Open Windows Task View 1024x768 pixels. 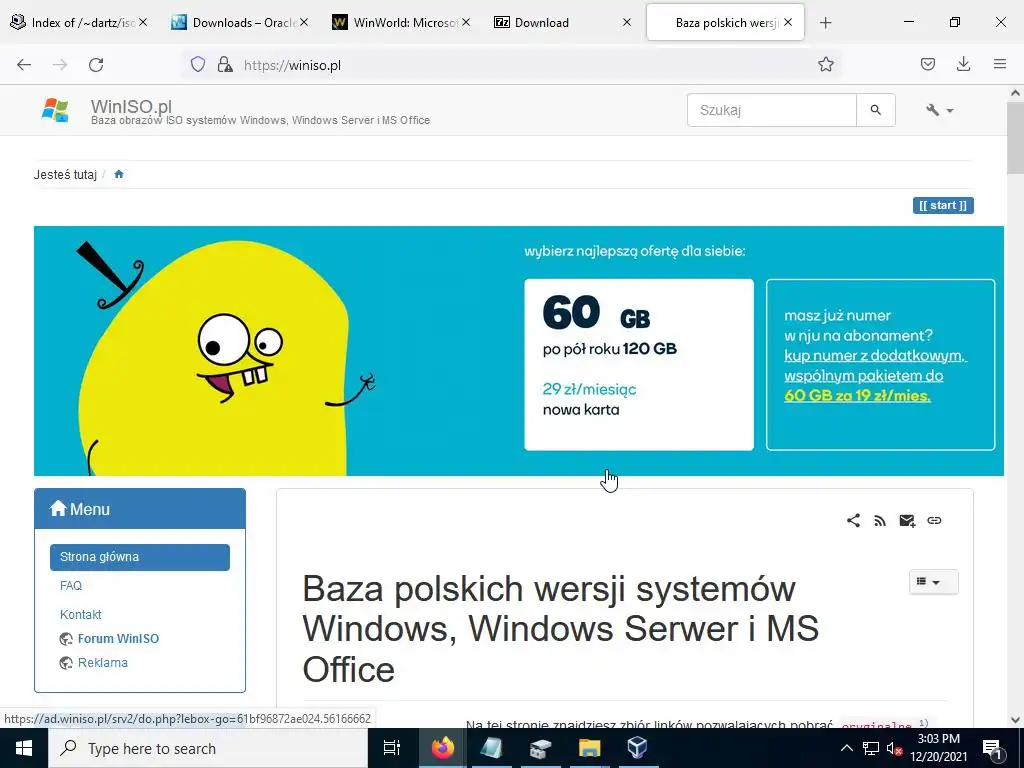(392, 748)
